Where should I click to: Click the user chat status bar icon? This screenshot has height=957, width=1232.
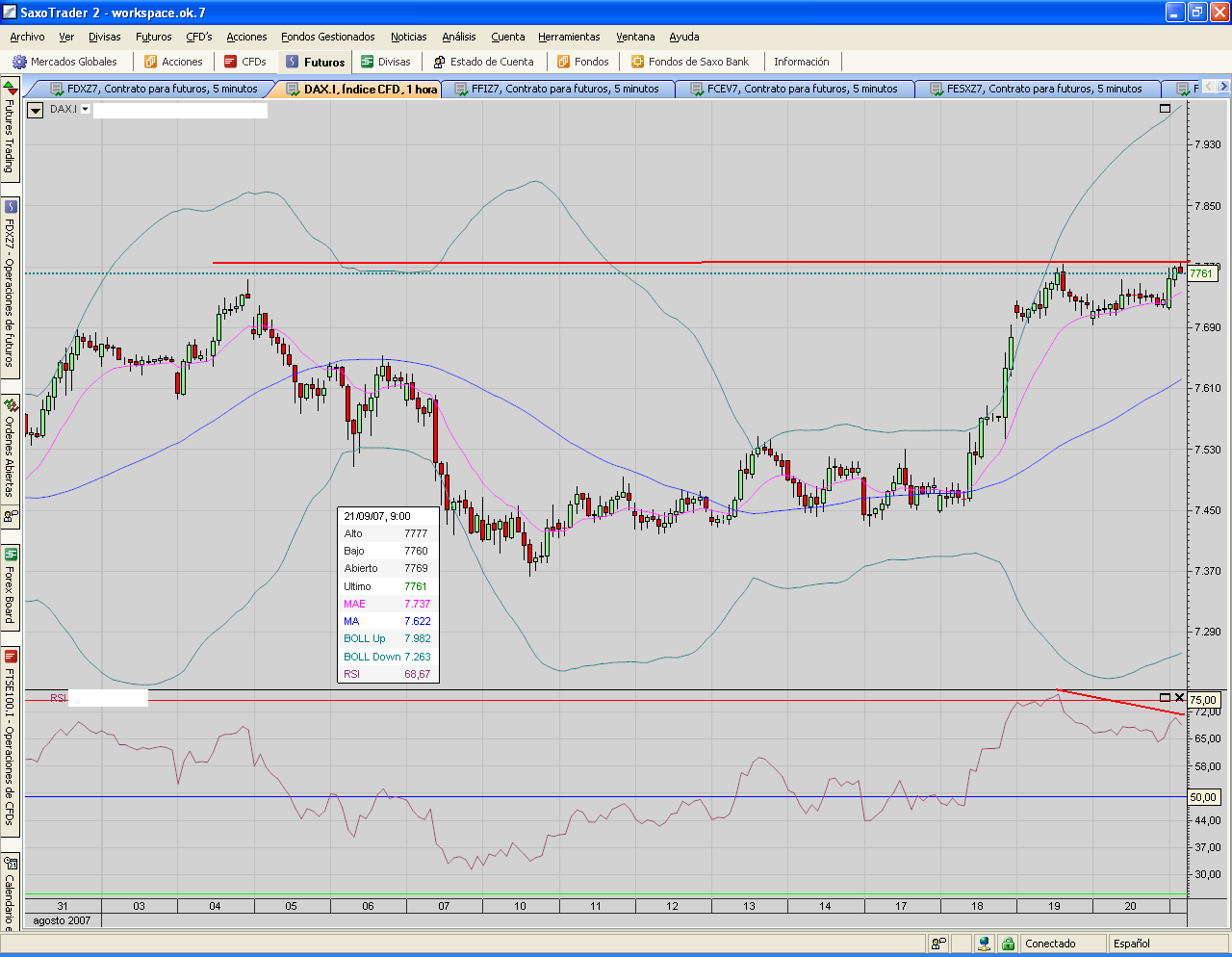tap(938, 944)
